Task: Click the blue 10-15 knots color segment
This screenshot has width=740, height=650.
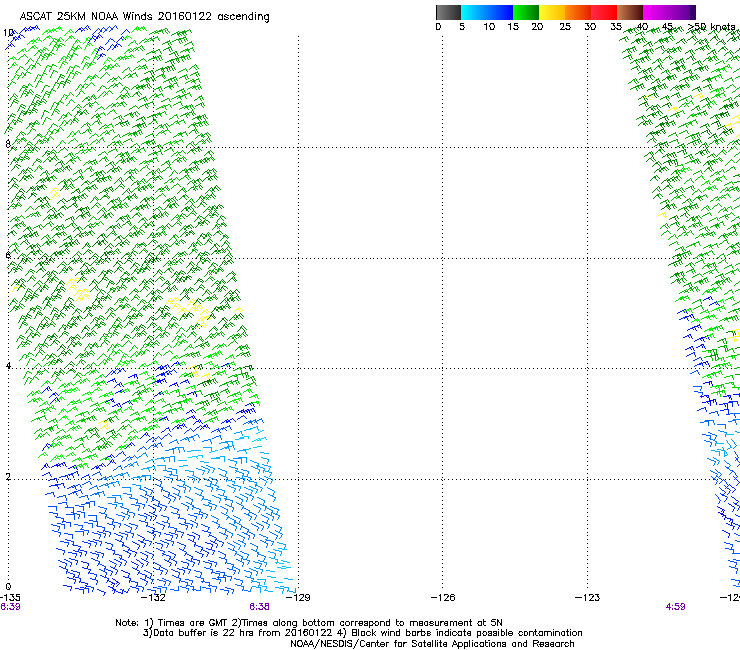Action: point(500,12)
